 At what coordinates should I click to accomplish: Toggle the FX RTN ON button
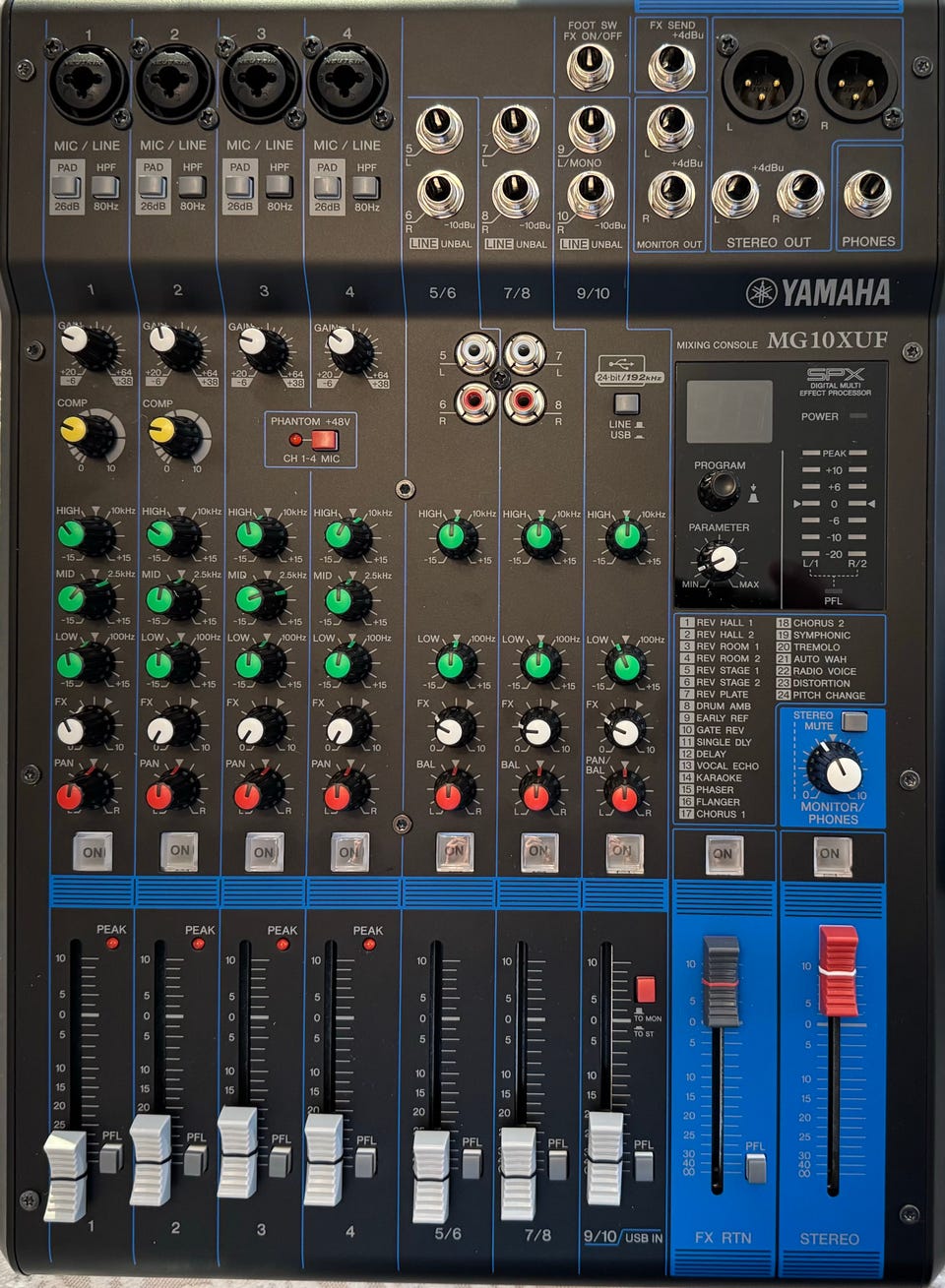tap(724, 854)
